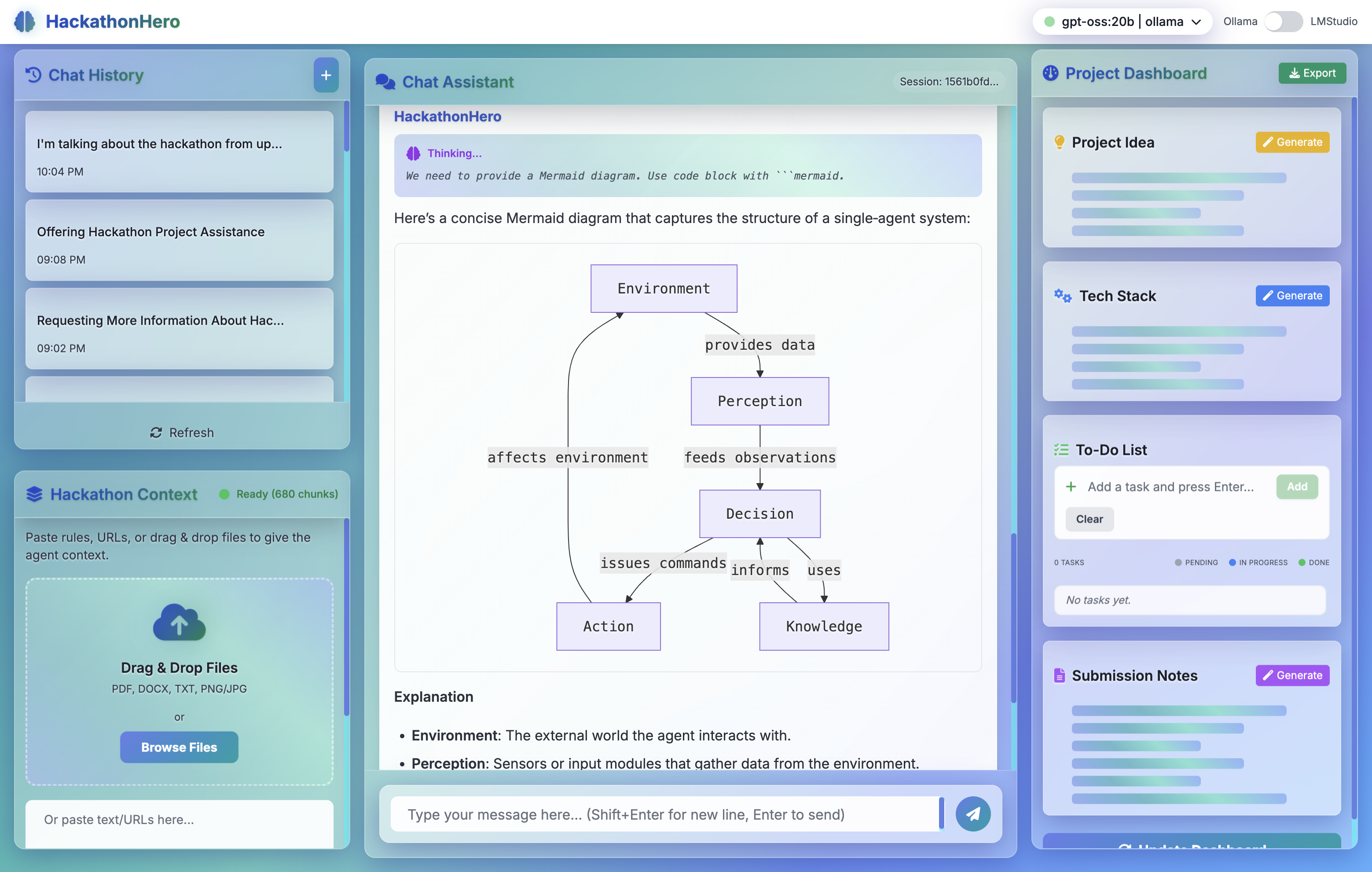Screen dimensions: 1372x872
Task: Click the Chat History clock icon
Action: (33, 75)
